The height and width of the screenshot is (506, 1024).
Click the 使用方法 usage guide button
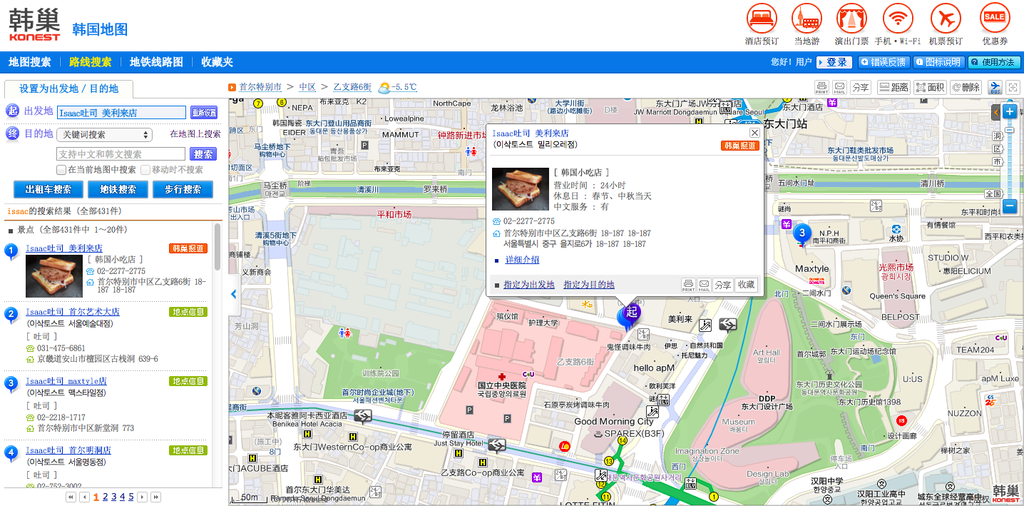(x=994, y=62)
